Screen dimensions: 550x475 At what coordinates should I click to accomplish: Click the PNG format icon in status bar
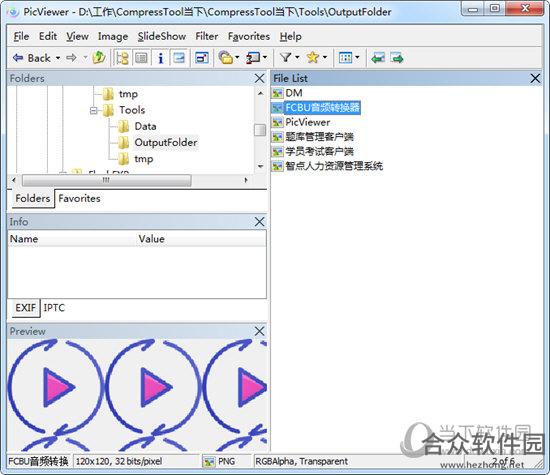click(209, 462)
